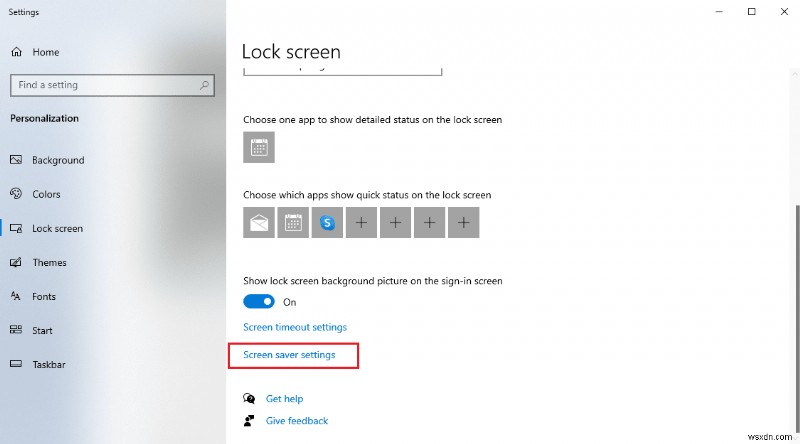Click the Home icon in sidebar
800x444 pixels.
pos(16,52)
